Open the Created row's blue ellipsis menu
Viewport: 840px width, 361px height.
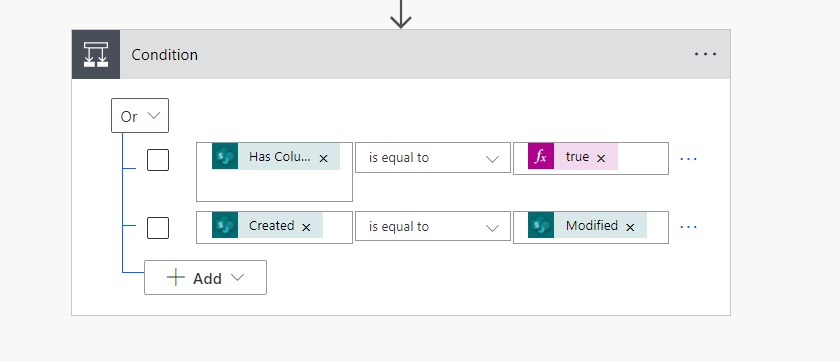(688, 227)
